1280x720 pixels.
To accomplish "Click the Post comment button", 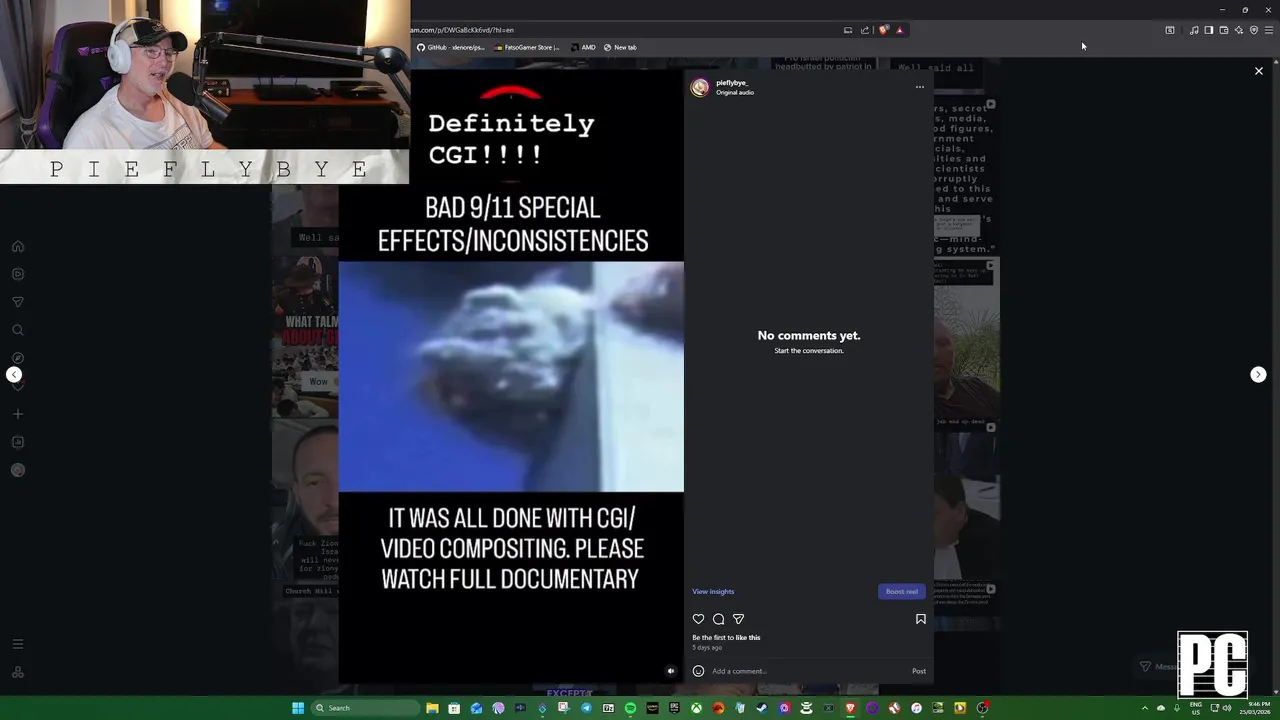I will tap(919, 671).
